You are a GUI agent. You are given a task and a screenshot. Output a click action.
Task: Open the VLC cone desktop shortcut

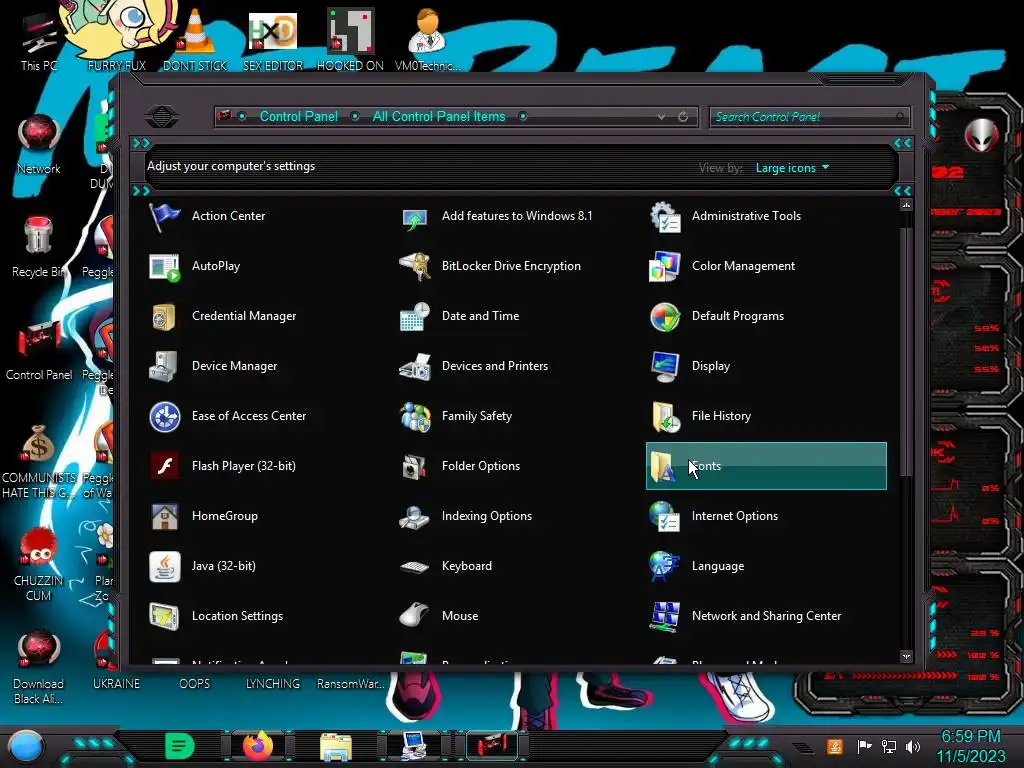point(195,40)
